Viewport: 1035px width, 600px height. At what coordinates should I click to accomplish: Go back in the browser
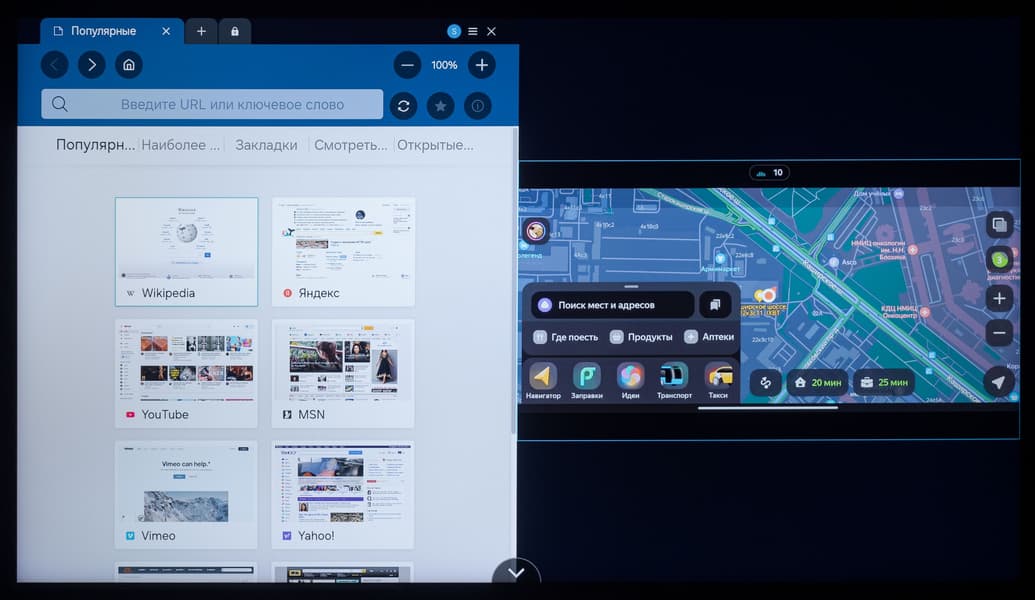click(55, 65)
